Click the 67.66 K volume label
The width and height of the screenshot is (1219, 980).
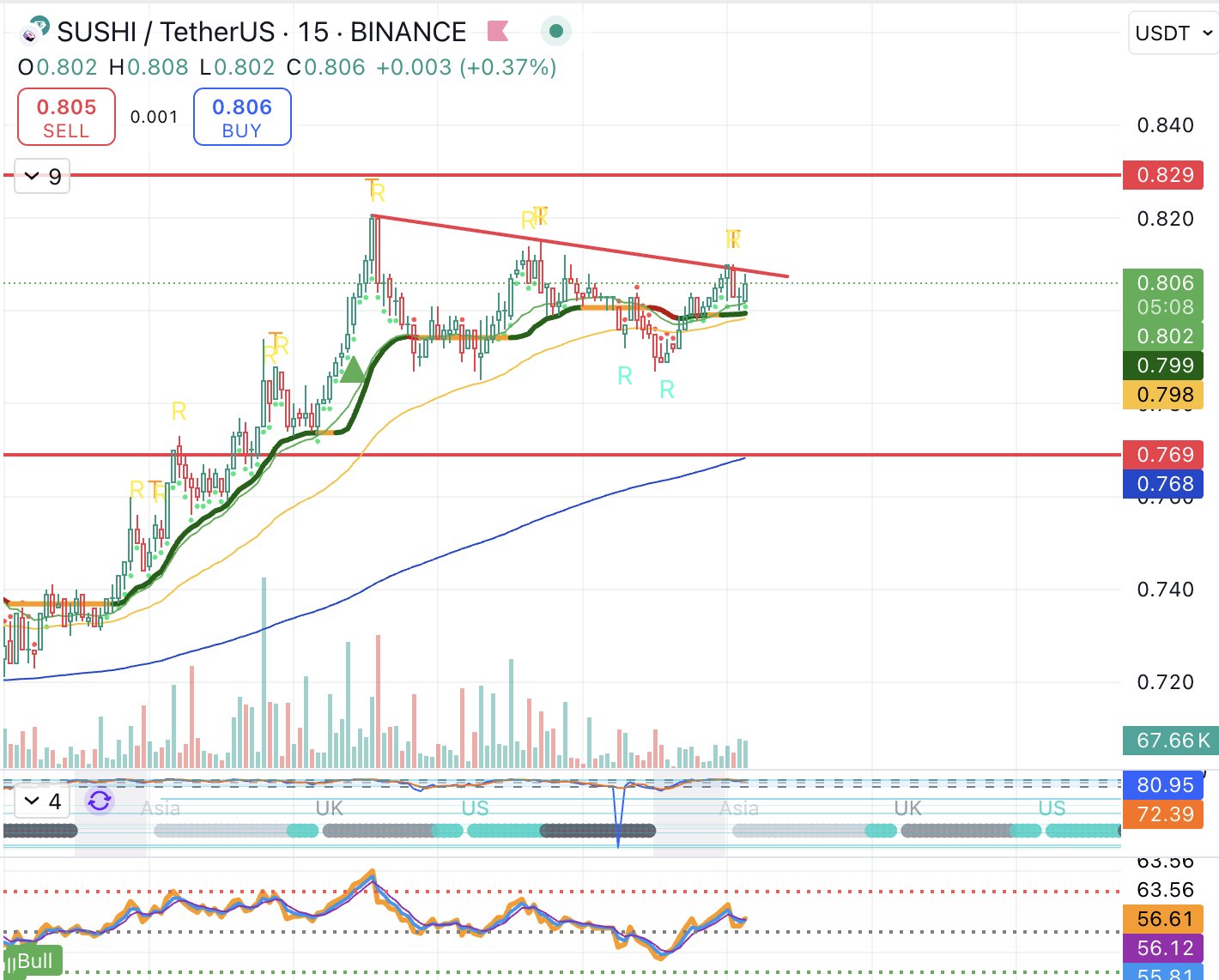tap(1171, 740)
